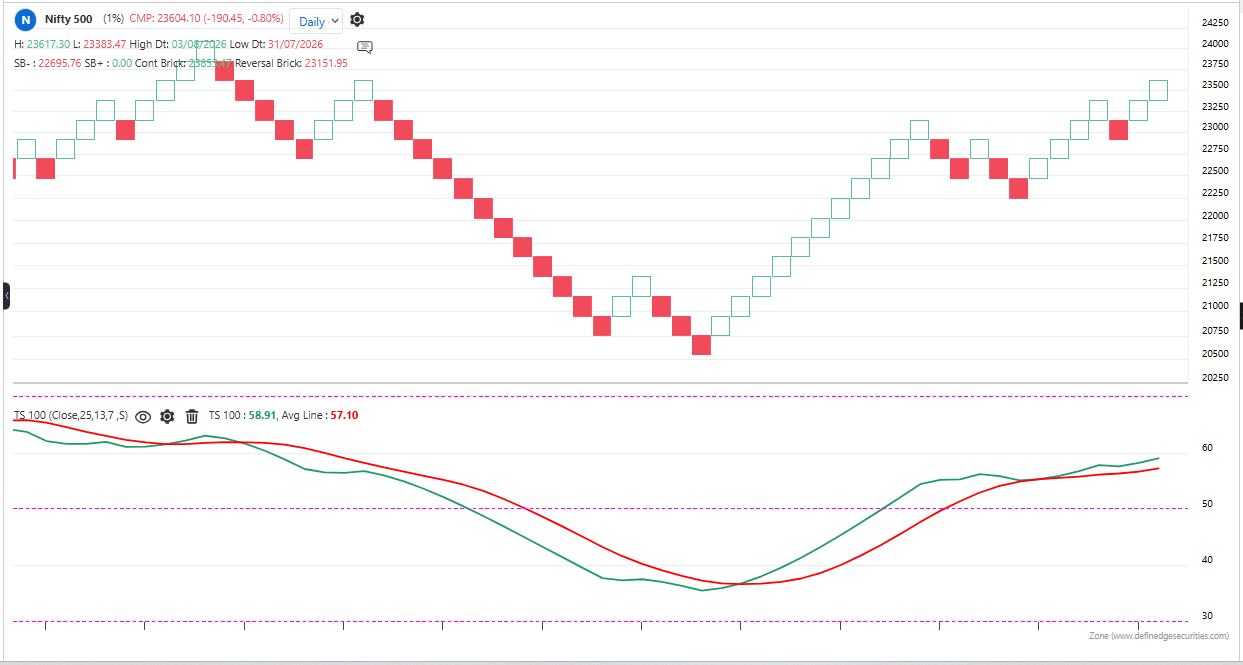This screenshot has height=665, width=1243.
Task: Click the 24250 price axis label
Action: [x=1215, y=22]
